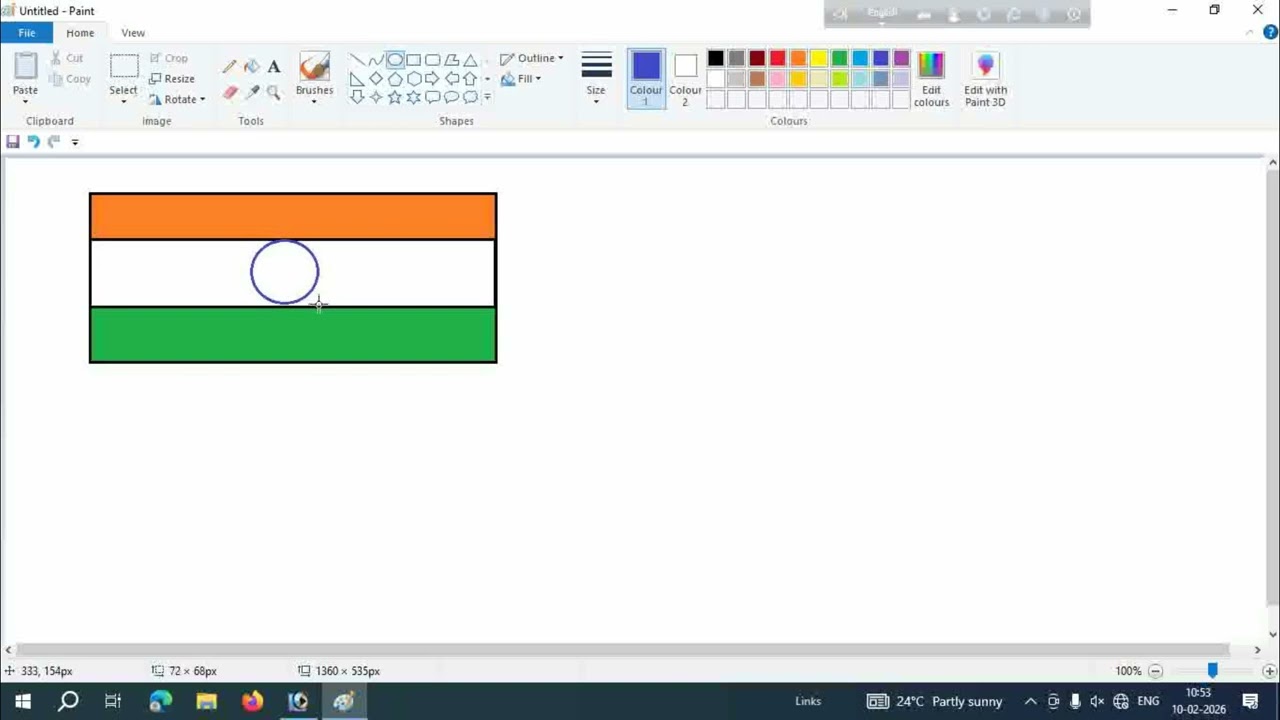Choose the Line shape
This screenshot has width=1280, height=720.
[357, 60]
